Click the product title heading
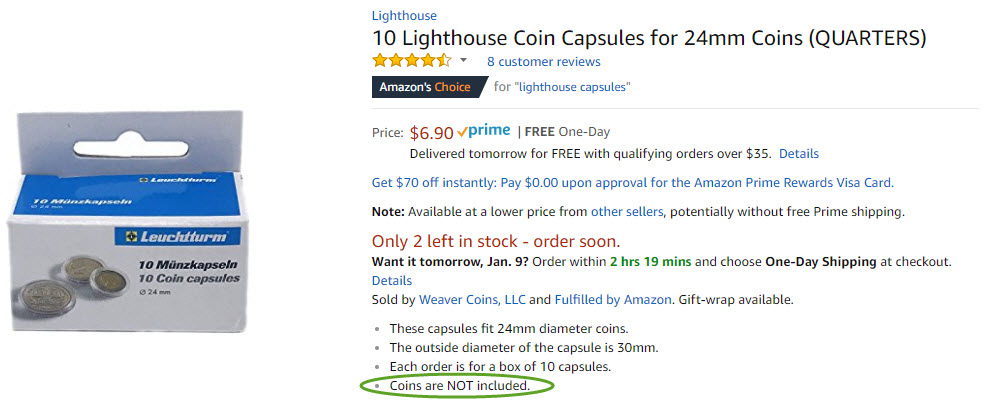Viewport: 1001px width, 401px height. (x=649, y=38)
